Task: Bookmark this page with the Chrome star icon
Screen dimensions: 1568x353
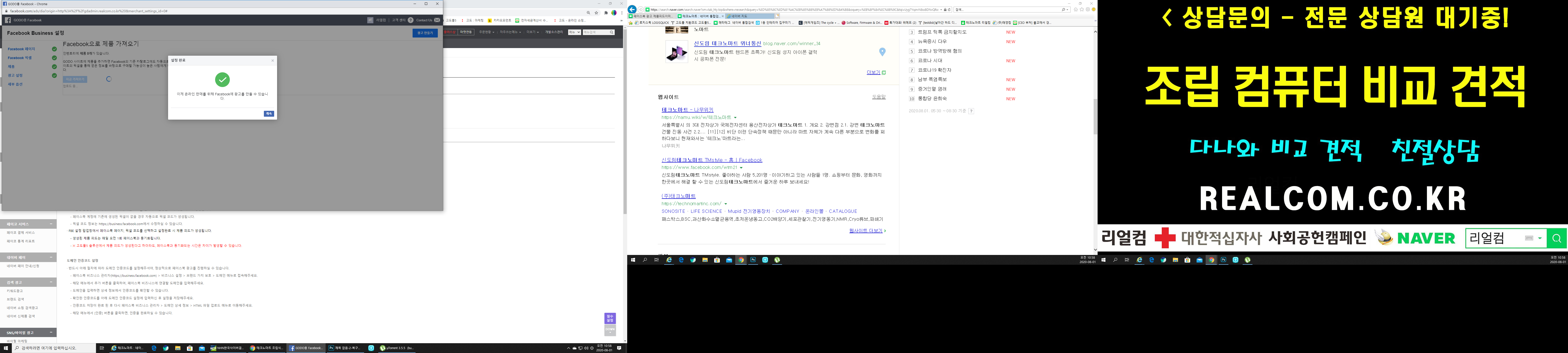Action: click(597, 12)
